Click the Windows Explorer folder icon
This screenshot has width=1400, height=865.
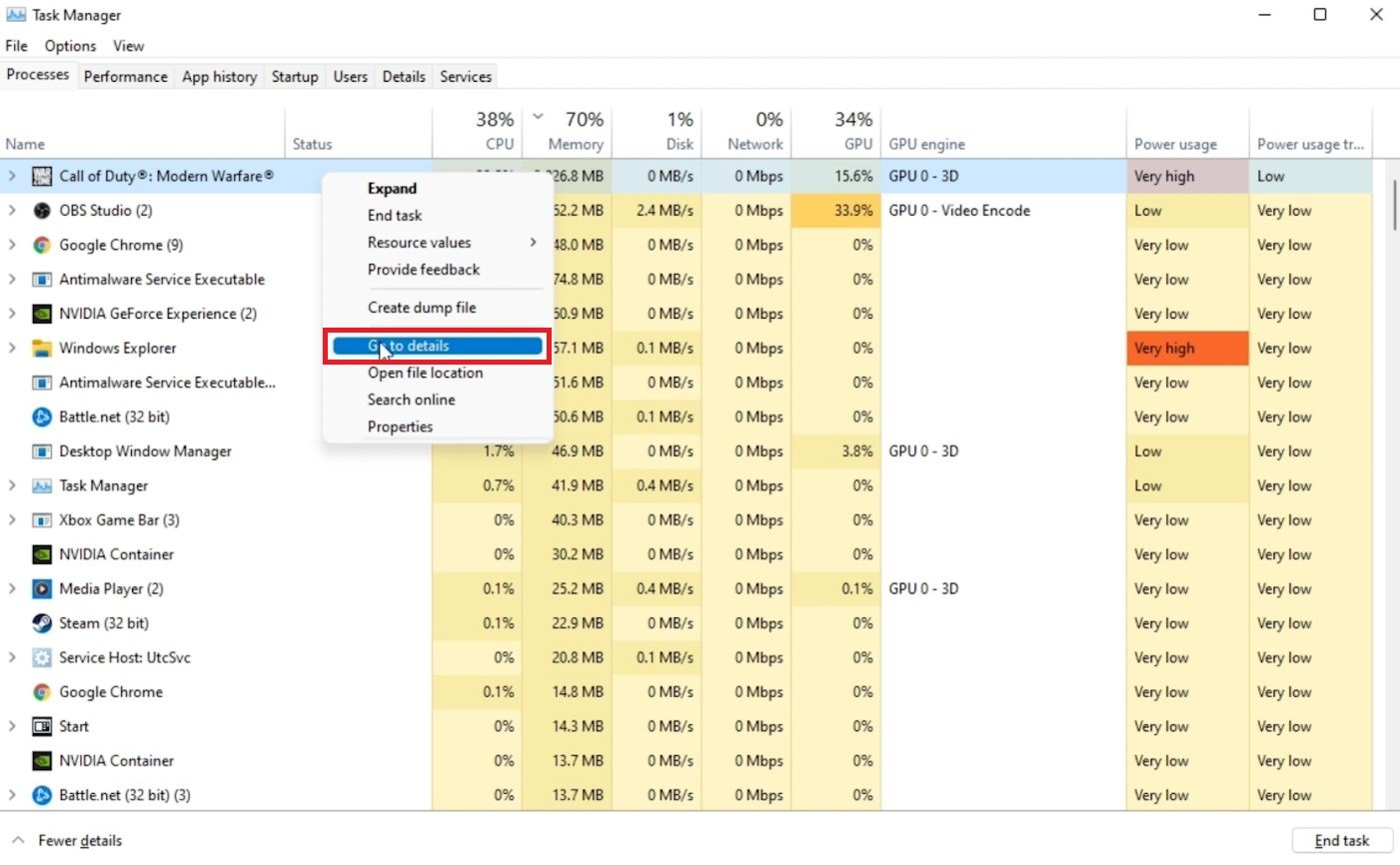click(x=42, y=349)
